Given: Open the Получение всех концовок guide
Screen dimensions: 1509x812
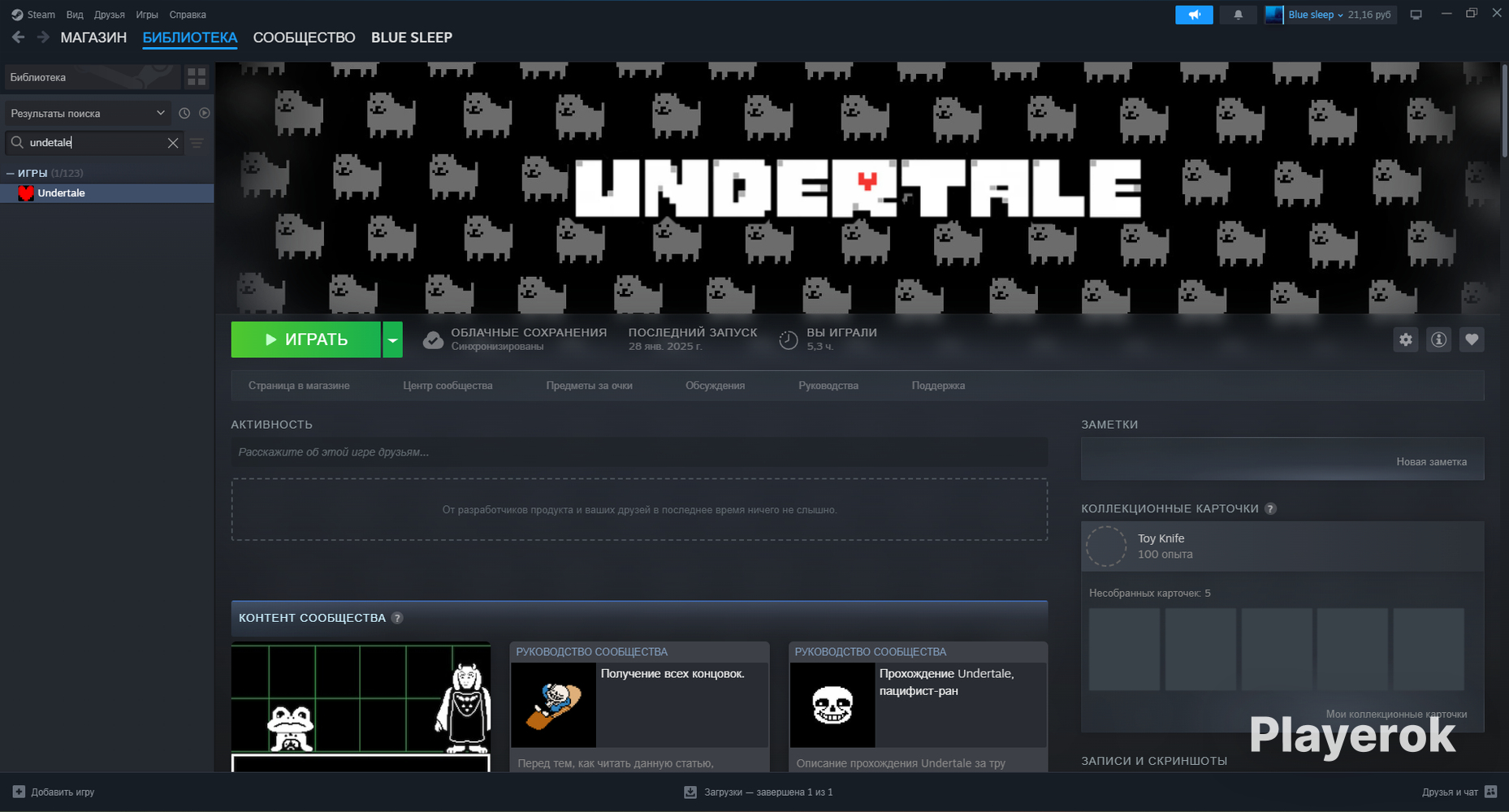Looking at the screenshot, I should (x=639, y=706).
